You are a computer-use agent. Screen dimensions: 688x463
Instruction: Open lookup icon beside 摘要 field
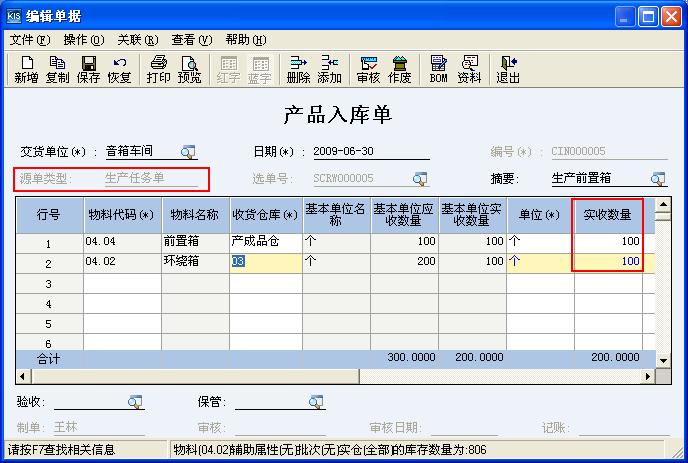(x=658, y=179)
